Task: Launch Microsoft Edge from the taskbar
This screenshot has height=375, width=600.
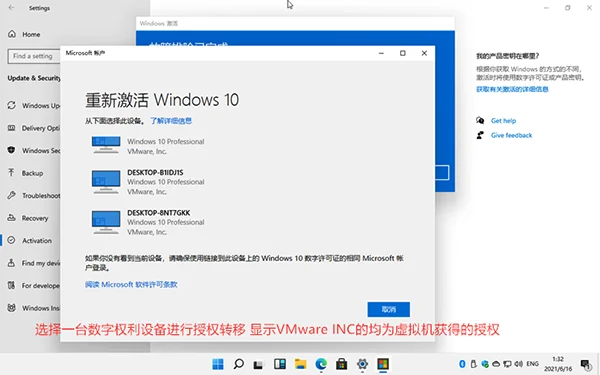Action: [321, 364]
